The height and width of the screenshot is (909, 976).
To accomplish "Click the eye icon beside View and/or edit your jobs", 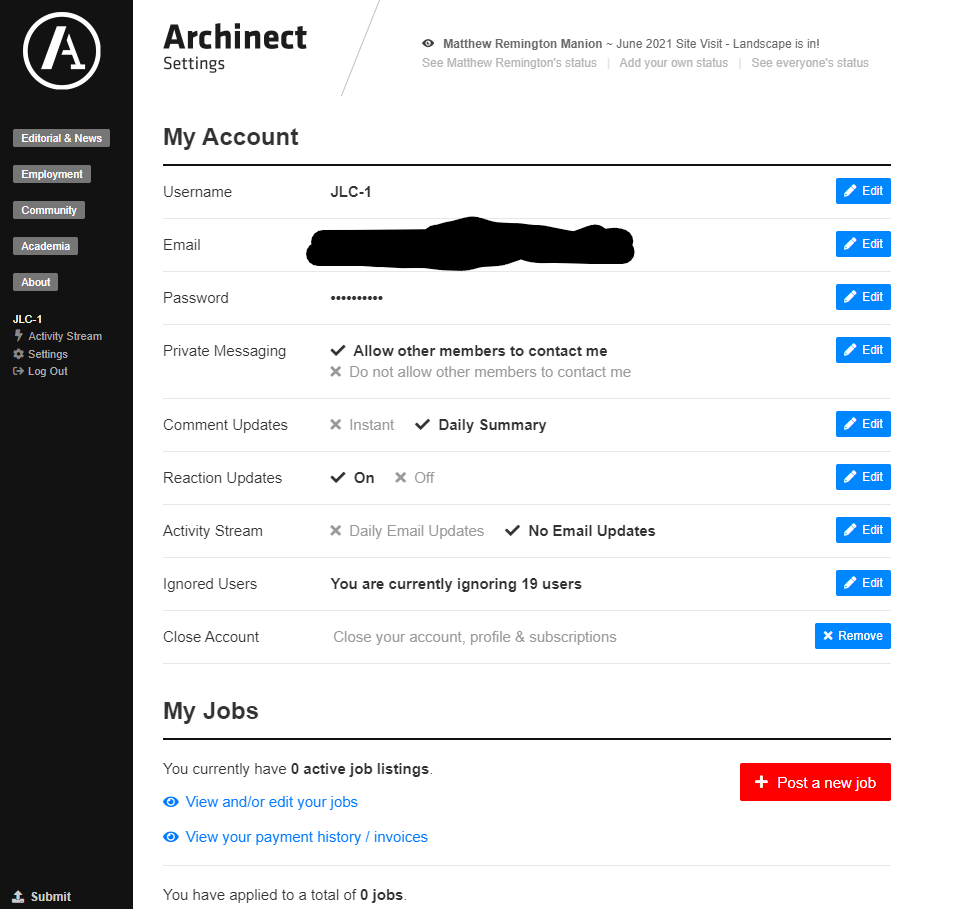I will click(x=171, y=802).
